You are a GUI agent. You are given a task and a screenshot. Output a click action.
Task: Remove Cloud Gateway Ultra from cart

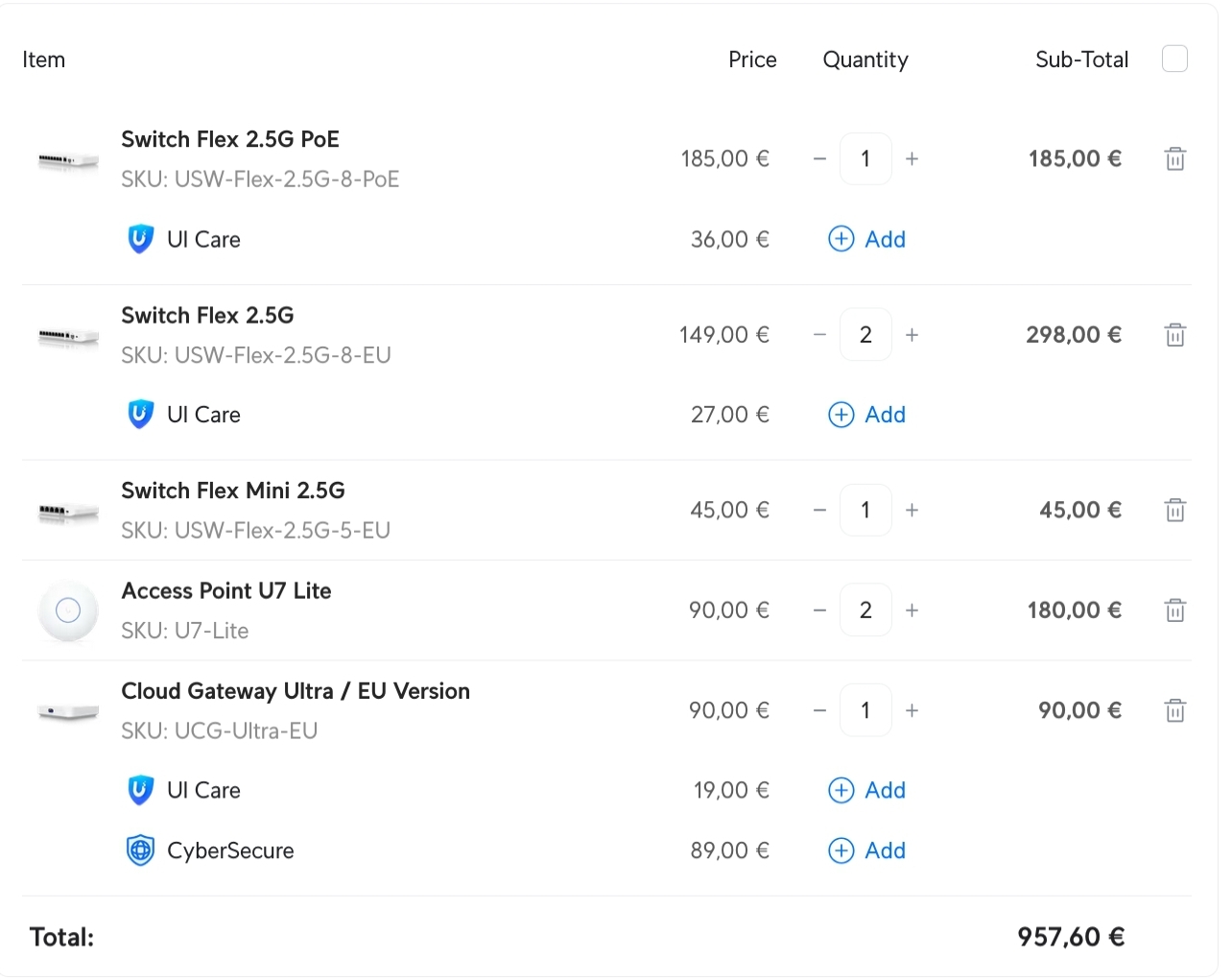(1174, 710)
